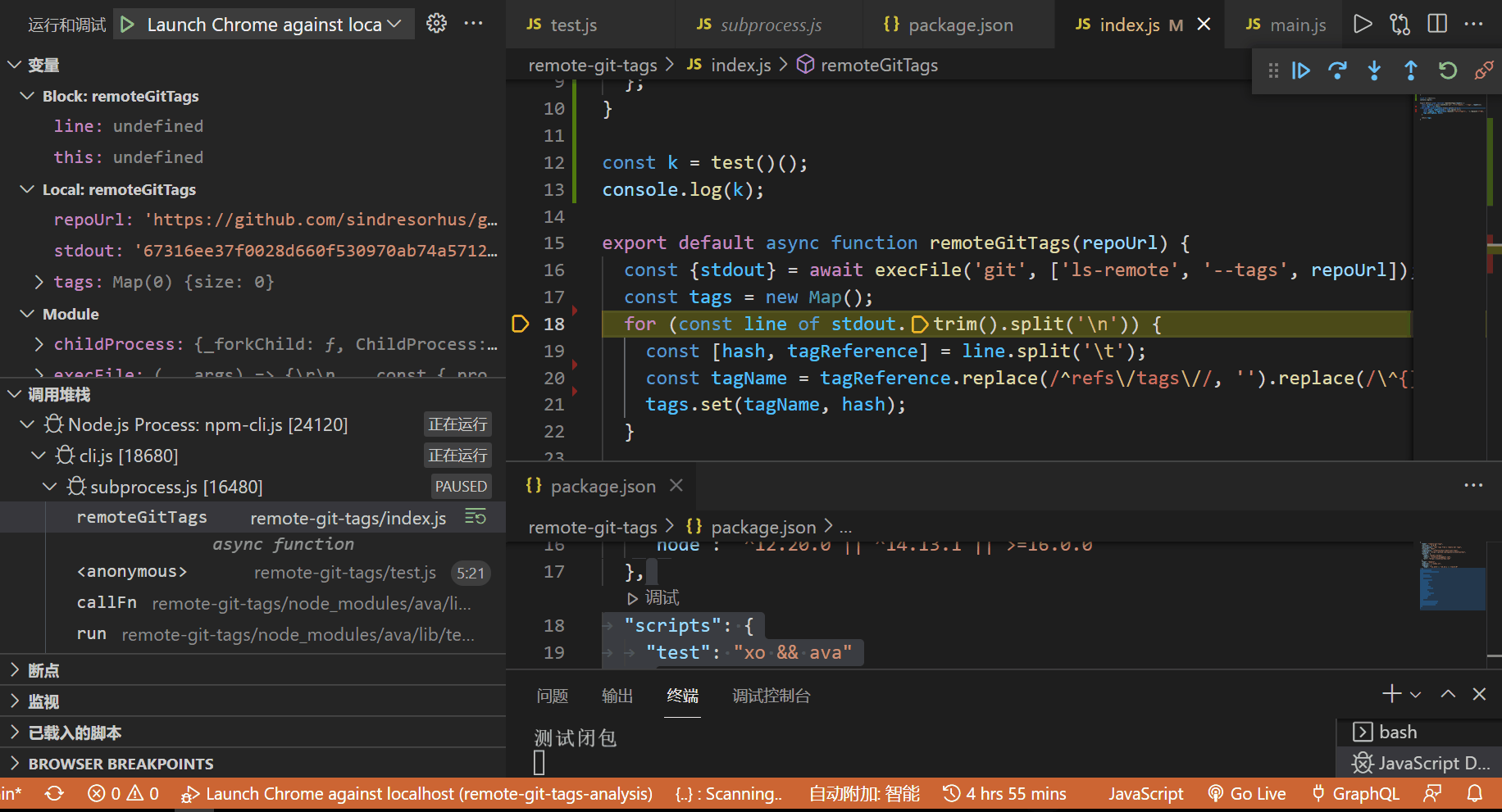This screenshot has height=812, width=1502.
Task: Click the package.json minimap slider
Action: point(1452,589)
